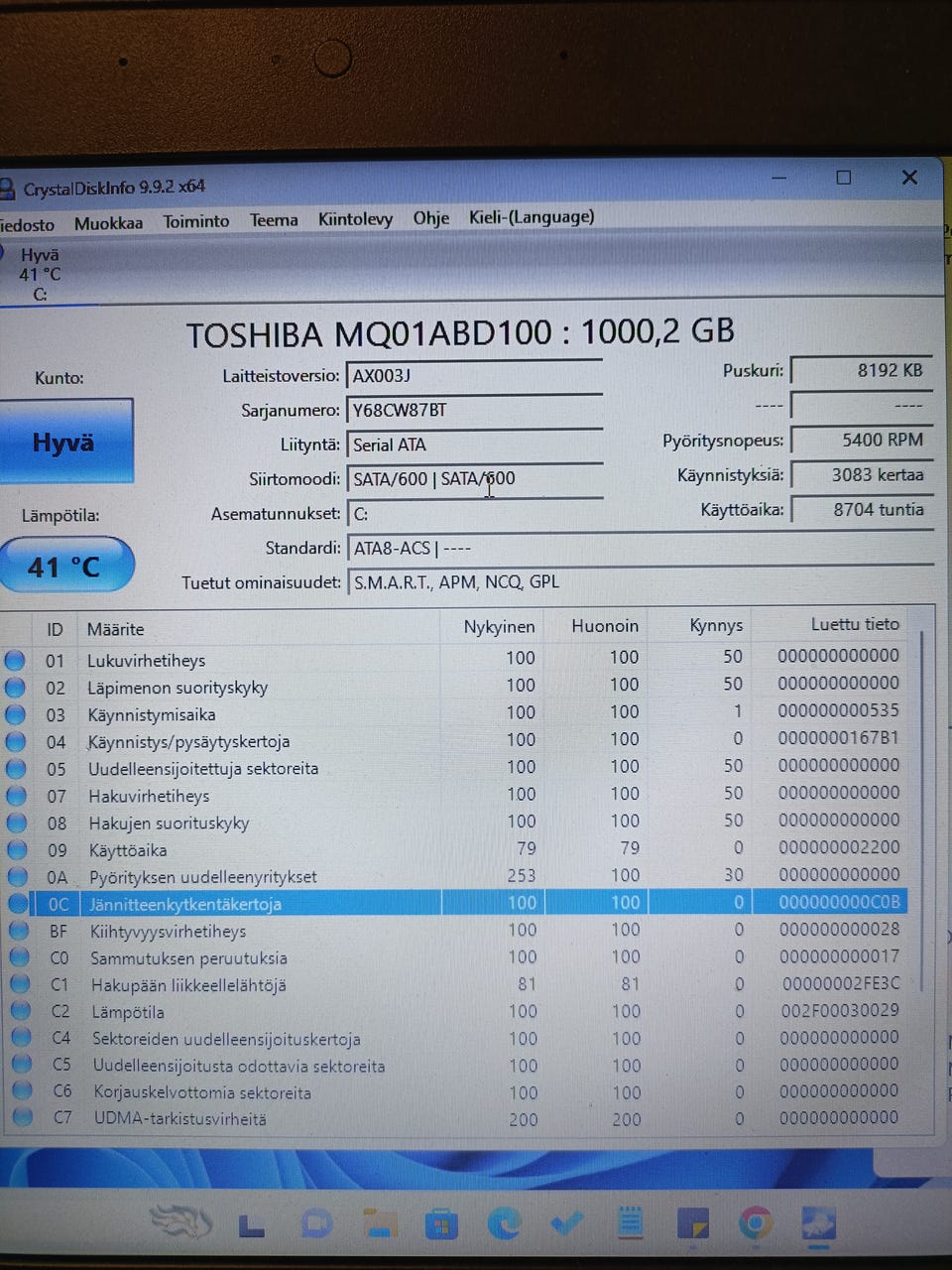Screen dimensions: 952x1270
Task: Click status dot for 0A Pyörityksen uudelleenyritykset
Action: [x=18, y=876]
